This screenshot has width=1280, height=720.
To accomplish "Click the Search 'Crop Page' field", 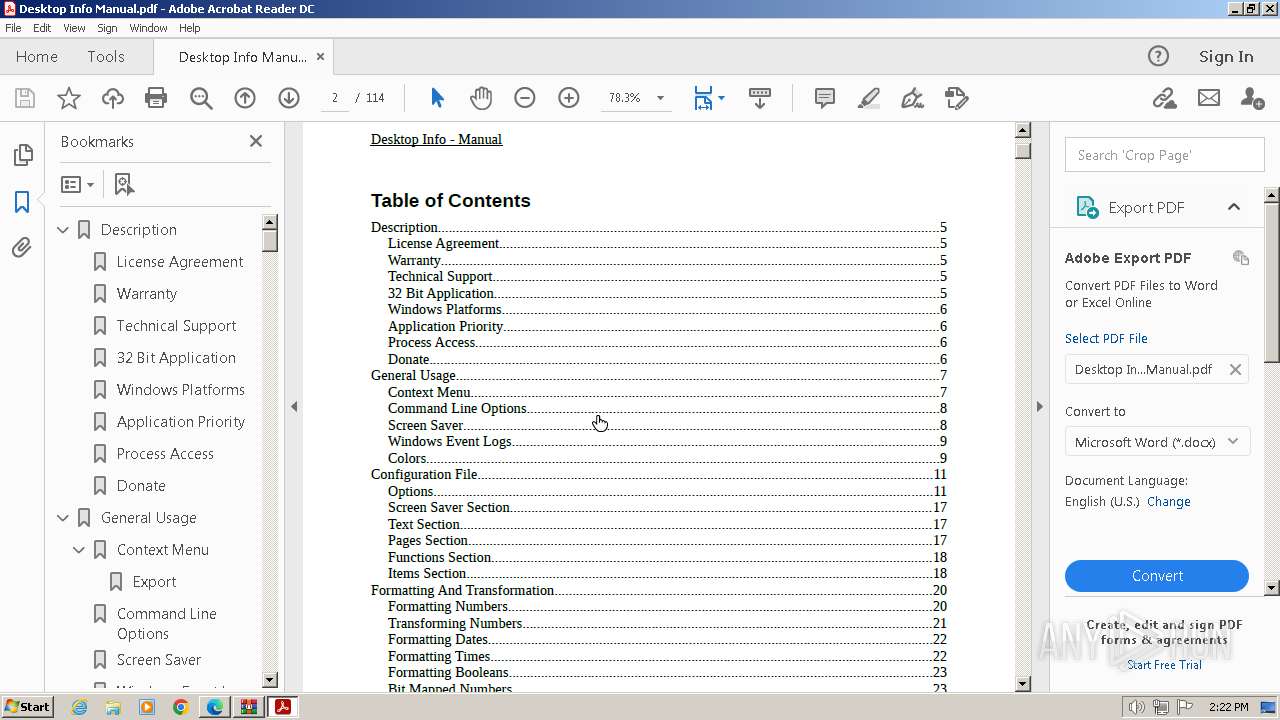I will coord(1164,155).
